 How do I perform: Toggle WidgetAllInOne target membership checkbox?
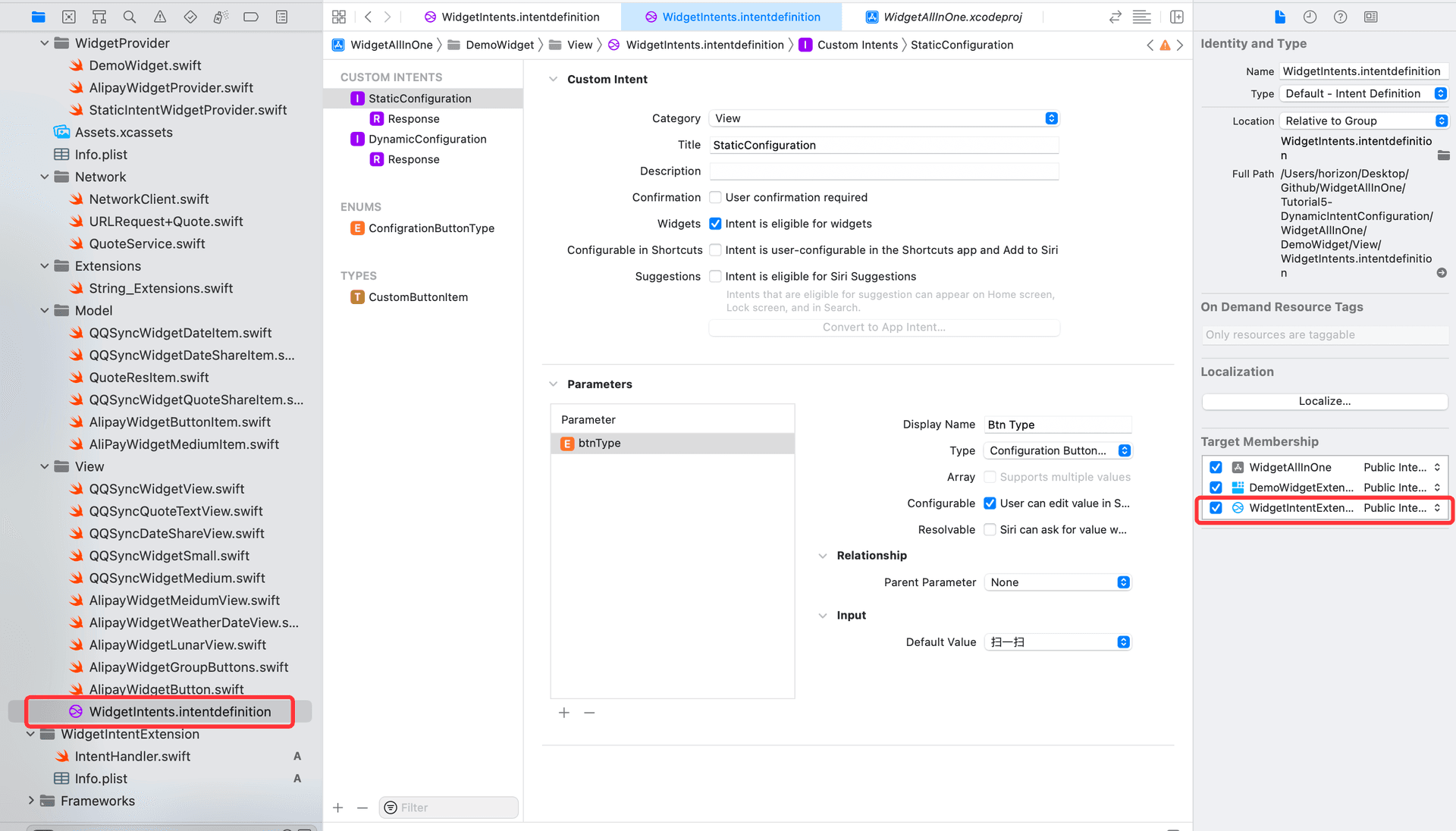pyautogui.click(x=1216, y=467)
